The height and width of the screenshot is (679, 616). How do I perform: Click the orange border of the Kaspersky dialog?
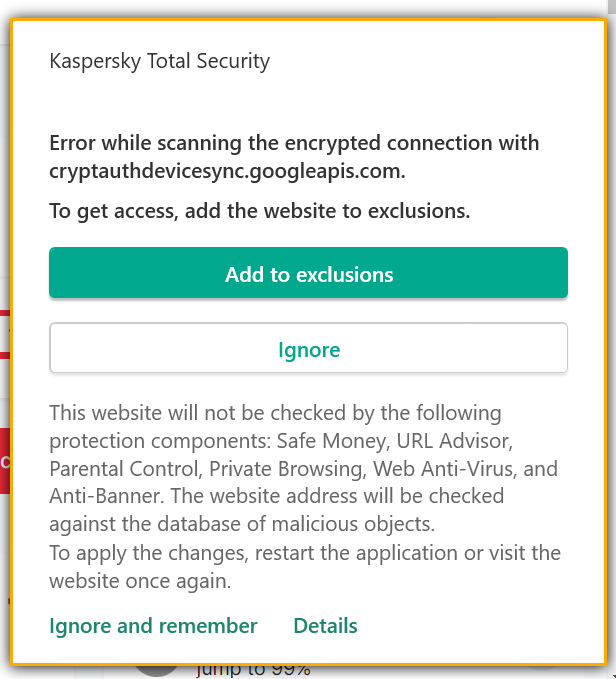pos(308,20)
